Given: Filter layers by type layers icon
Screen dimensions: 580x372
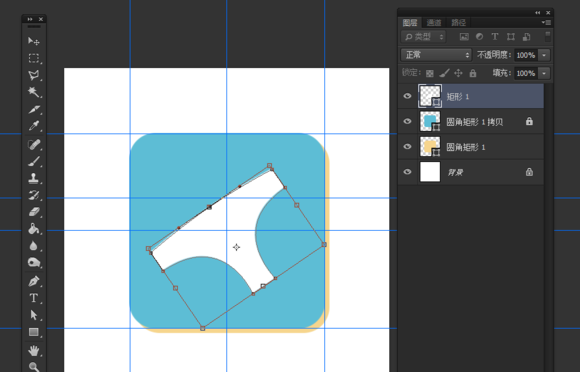Looking at the screenshot, I should [x=495, y=37].
